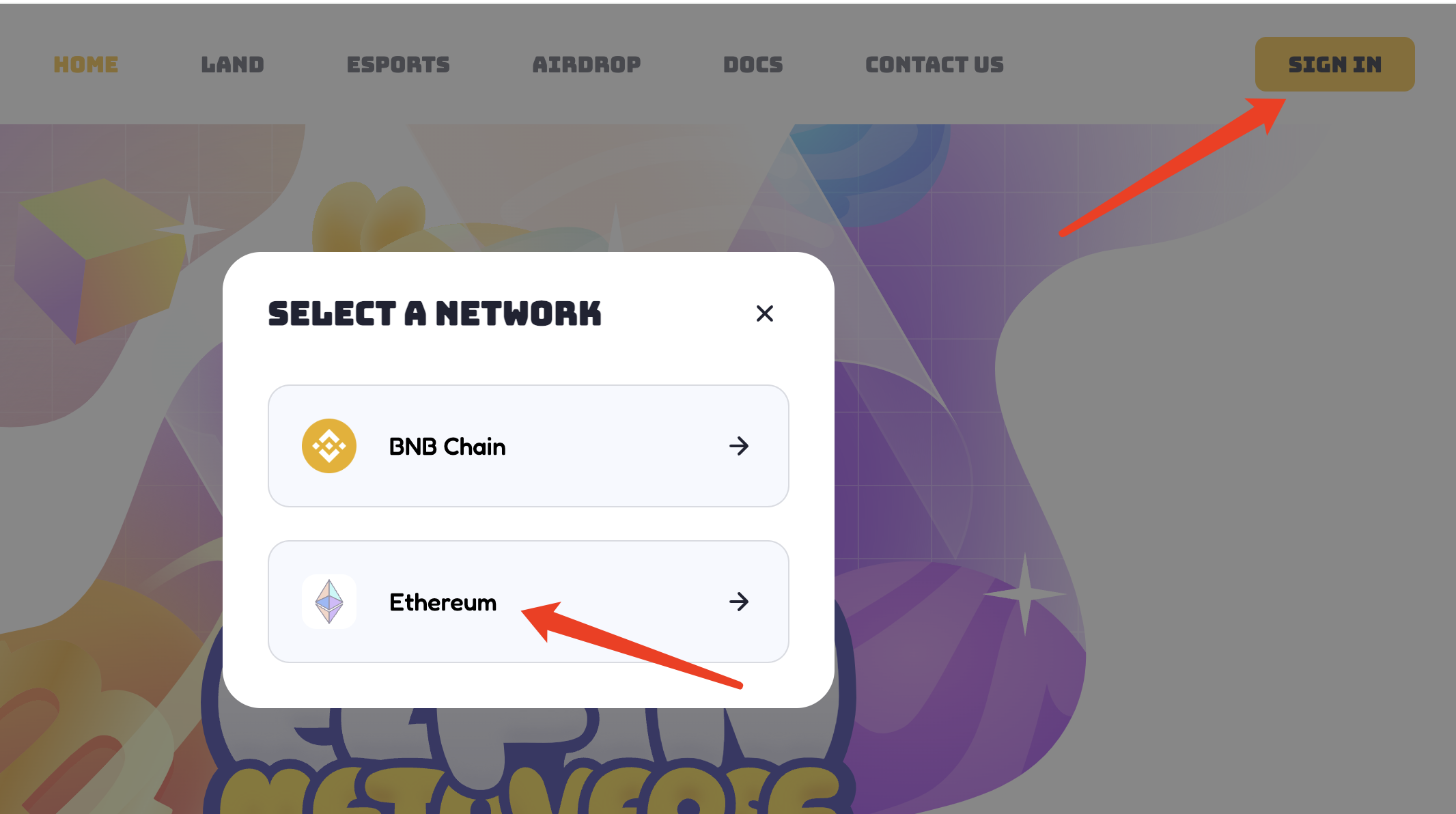Image resolution: width=1456 pixels, height=814 pixels.
Task: Click the Ethereum label text
Action: [443, 602]
